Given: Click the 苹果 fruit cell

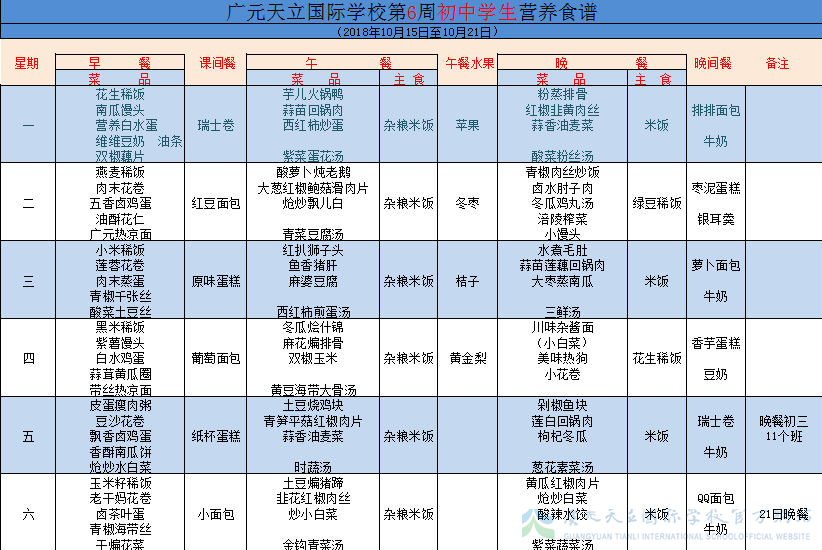Looking at the screenshot, I should pos(469,126).
